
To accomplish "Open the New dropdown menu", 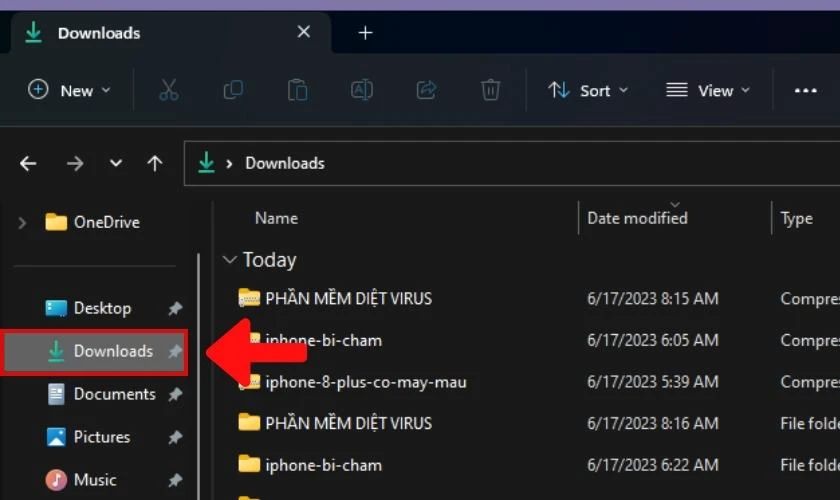I will (69, 90).
